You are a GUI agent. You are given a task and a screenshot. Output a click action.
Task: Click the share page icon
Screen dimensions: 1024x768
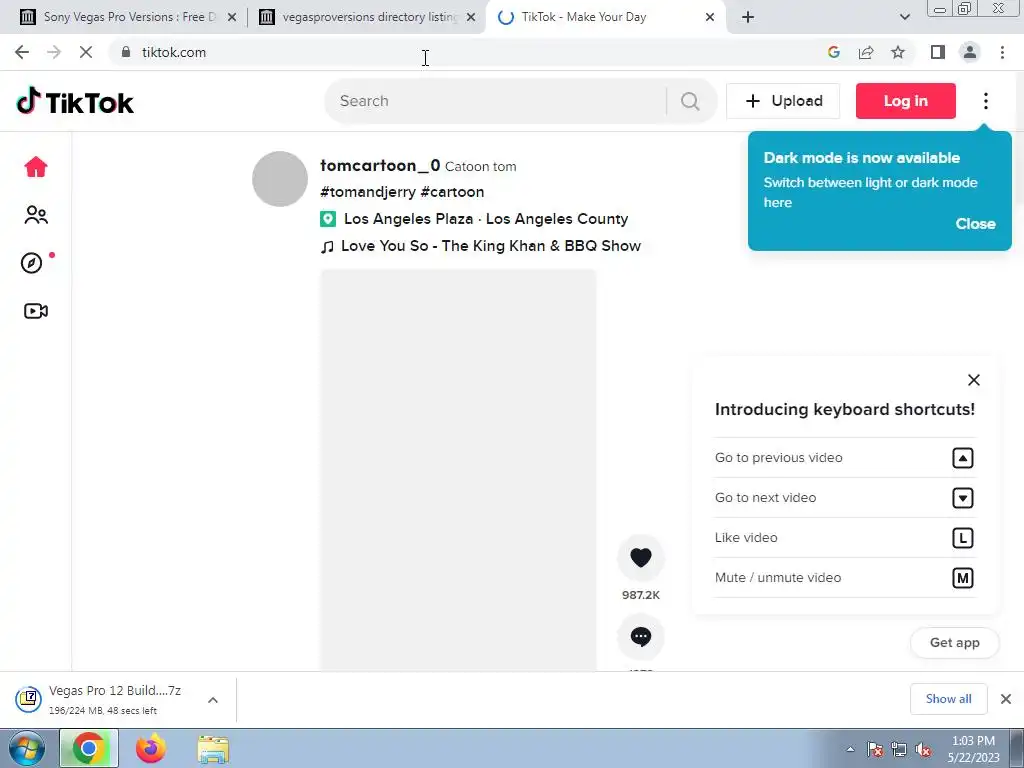pos(866,52)
